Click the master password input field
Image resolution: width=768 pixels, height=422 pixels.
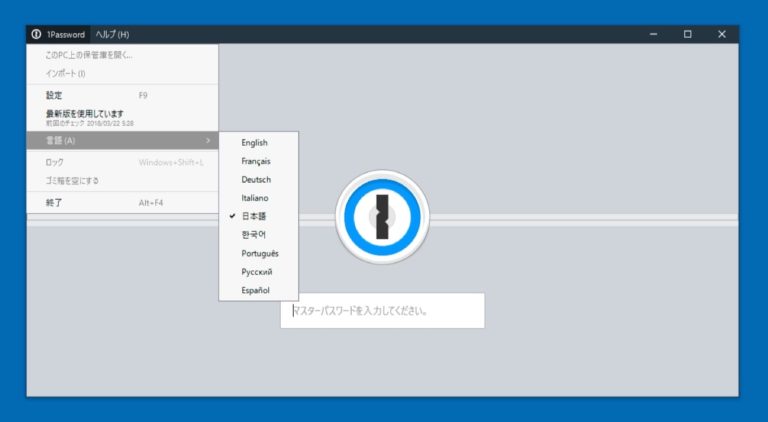tap(382, 311)
